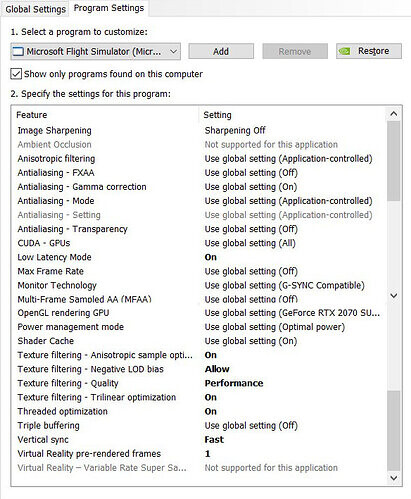Click the settings list scroll down arrow at bottom
The width and height of the screenshot is (411, 499).
coord(393,478)
